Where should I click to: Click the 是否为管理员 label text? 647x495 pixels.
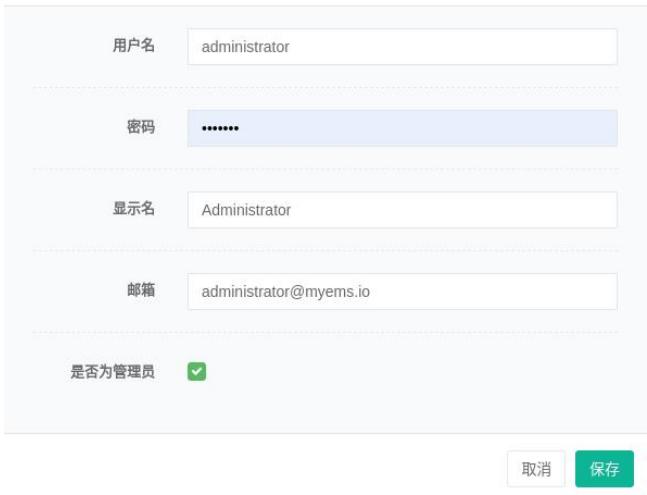[112, 373]
